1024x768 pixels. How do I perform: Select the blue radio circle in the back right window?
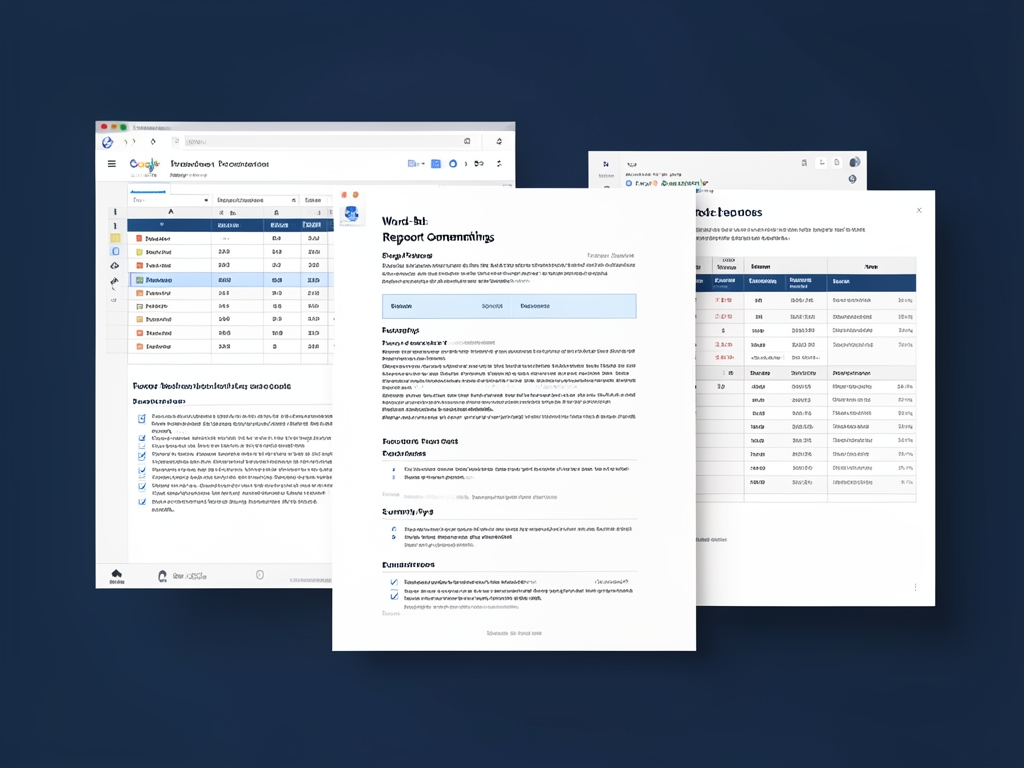pos(629,184)
